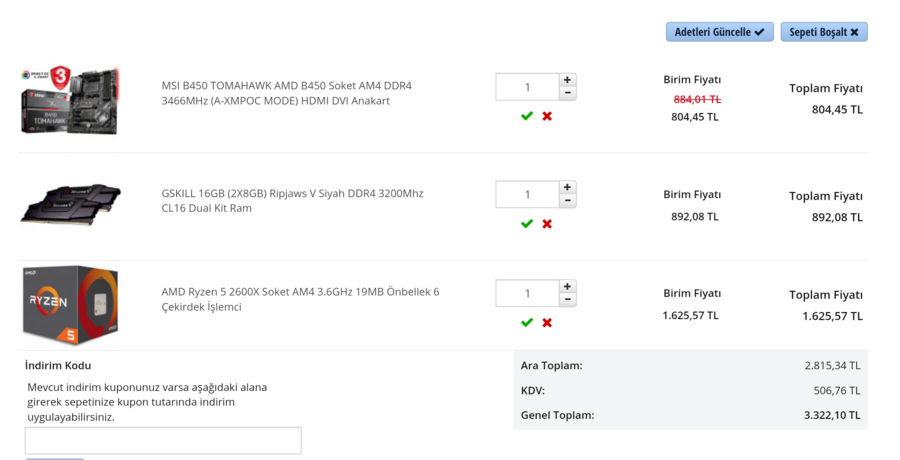Click the Adetleri Güncelle button
The width and height of the screenshot is (900, 460).
click(719, 32)
